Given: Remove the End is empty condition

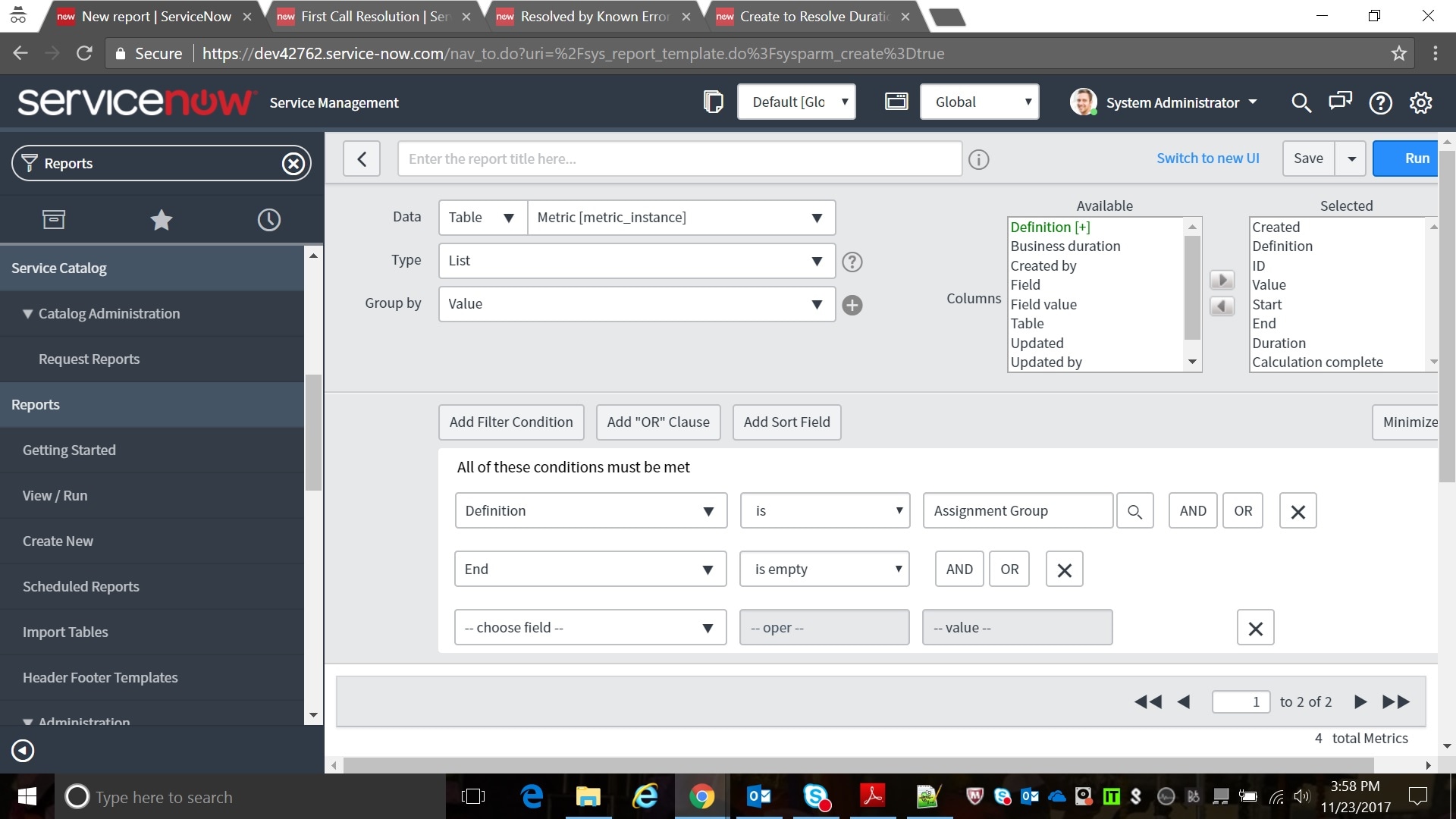Looking at the screenshot, I should click(x=1064, y=570).
